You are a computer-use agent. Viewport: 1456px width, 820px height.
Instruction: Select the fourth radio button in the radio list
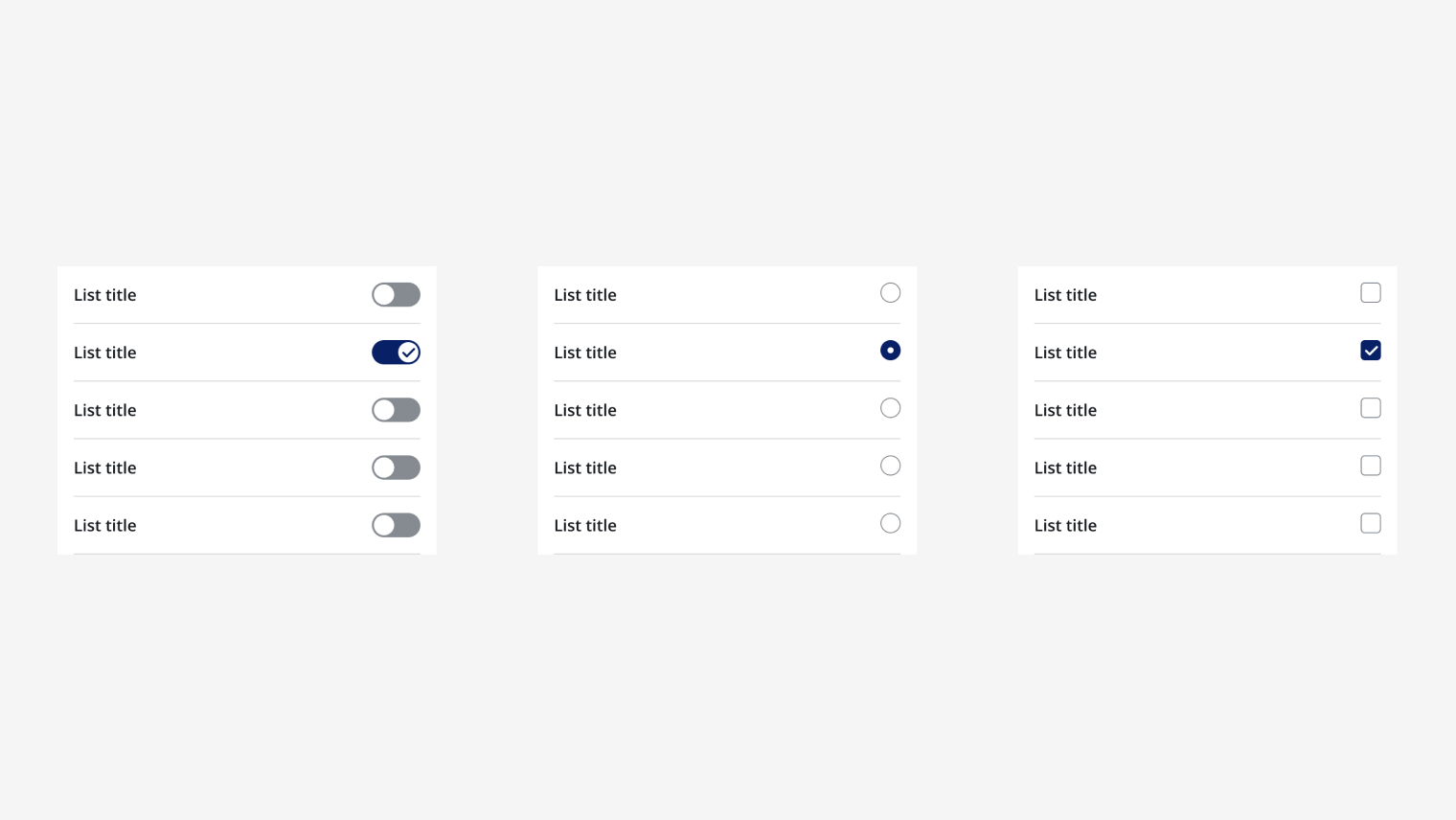(x=890, y=466)
